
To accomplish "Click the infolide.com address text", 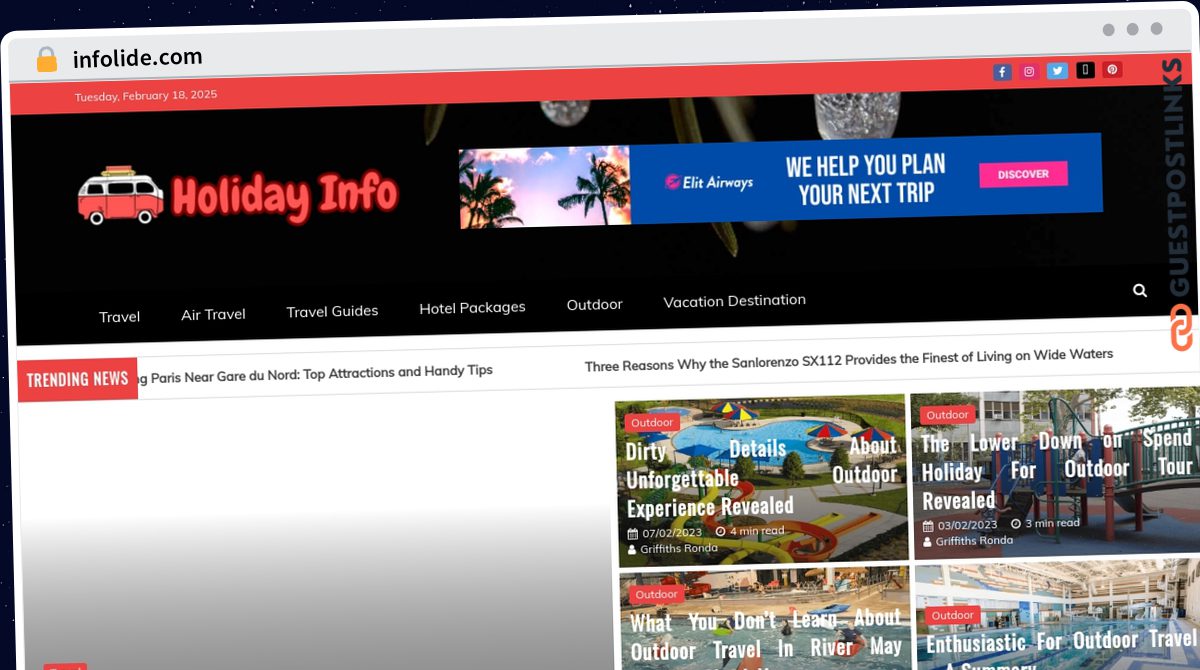I will tap(138, 58).
